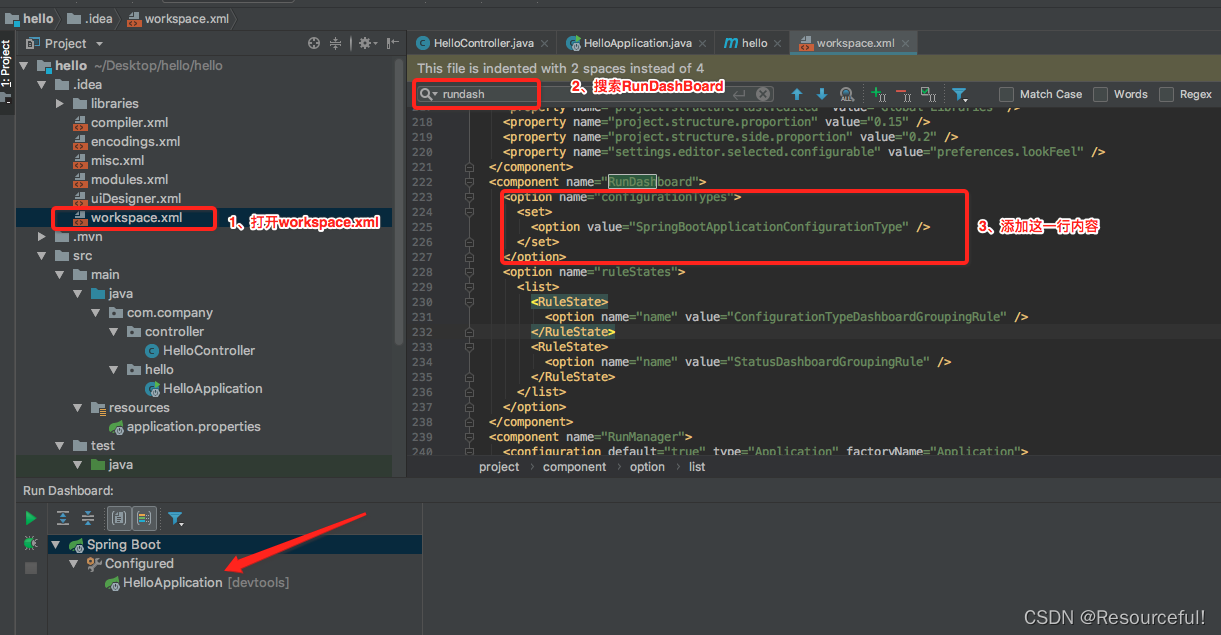The height and width of the screenshot is (635, 1221).
Task: Open Project panel gear settings menu
Action: point(366,43)
